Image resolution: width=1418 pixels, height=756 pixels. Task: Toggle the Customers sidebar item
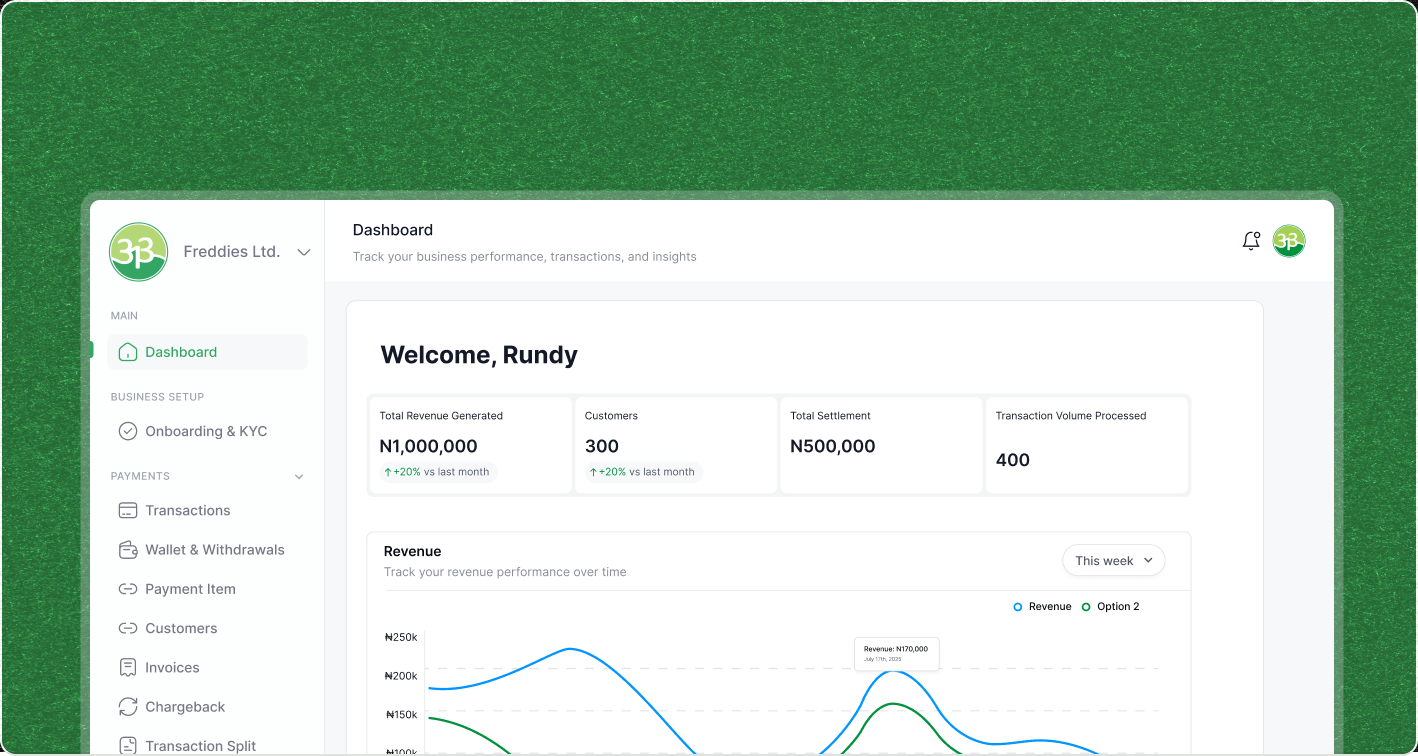coord(181,628)
